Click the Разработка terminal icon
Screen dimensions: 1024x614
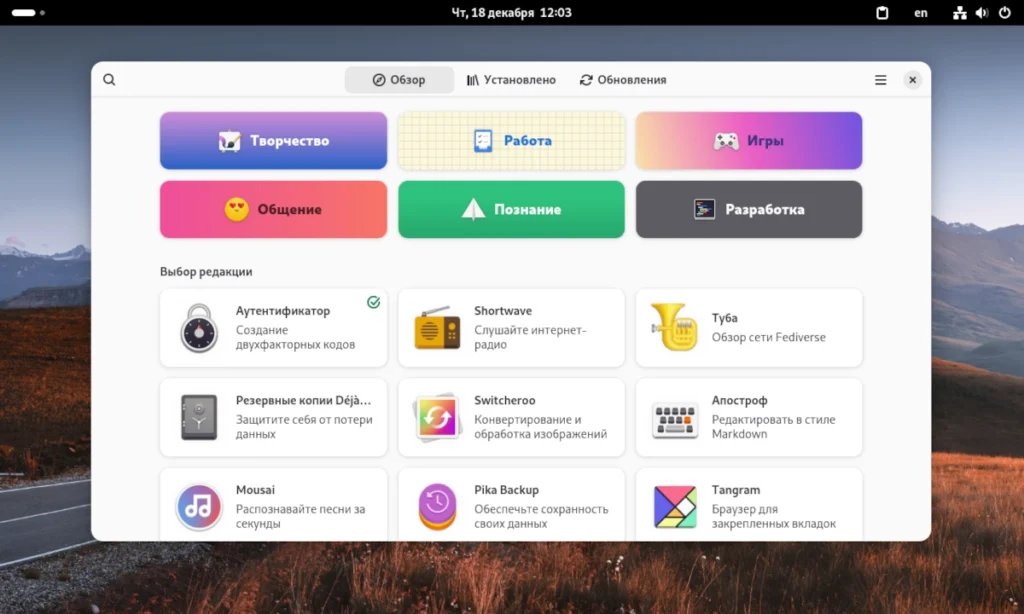pos(704,209)
